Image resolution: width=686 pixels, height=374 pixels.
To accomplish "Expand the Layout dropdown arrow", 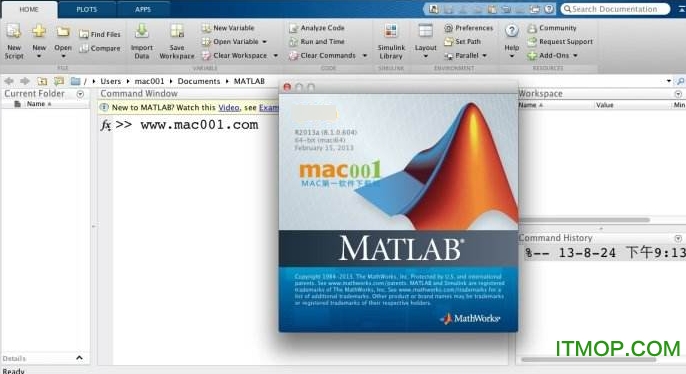I will (425, 56).
